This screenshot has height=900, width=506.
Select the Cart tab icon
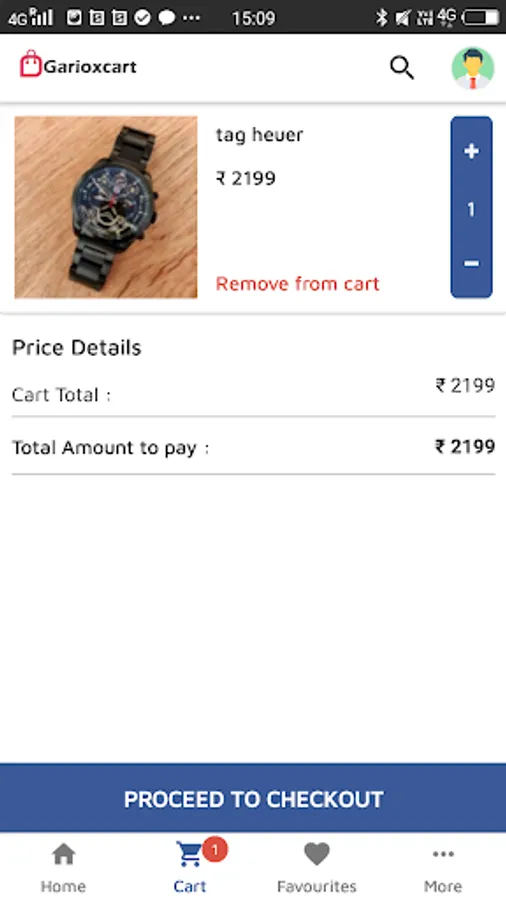pos(189,855)
